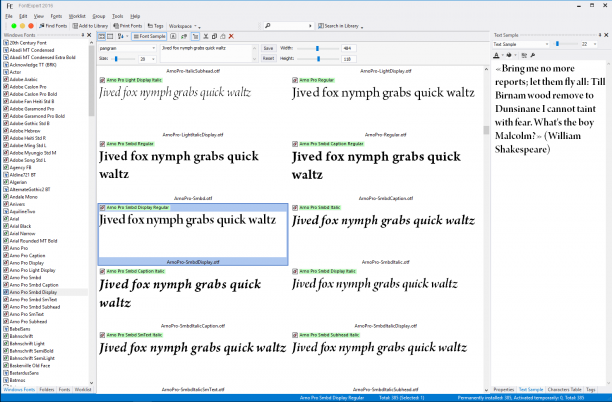
Task: Open the pangram sample type dropdown
Action: [127, 48]
